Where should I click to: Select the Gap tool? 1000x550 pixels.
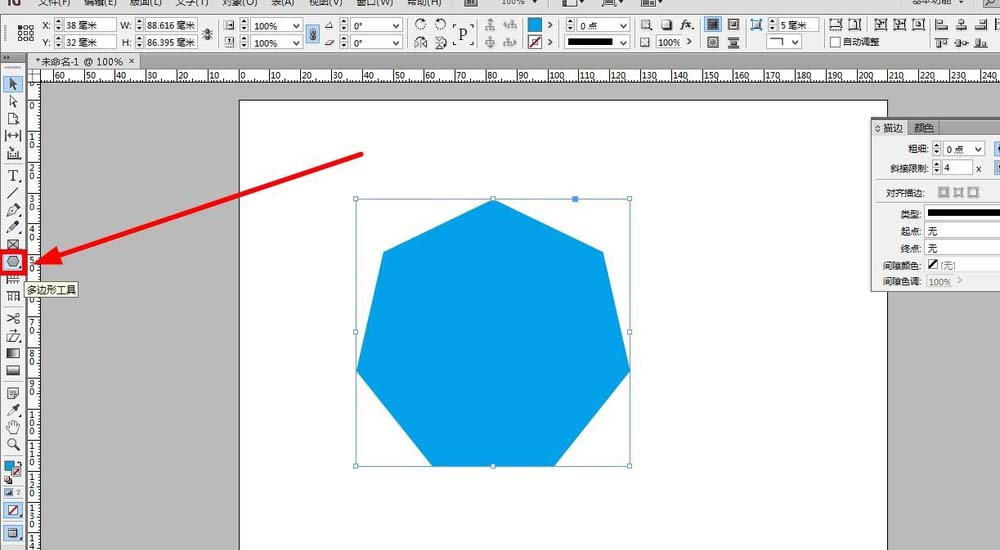pos(13,136)
